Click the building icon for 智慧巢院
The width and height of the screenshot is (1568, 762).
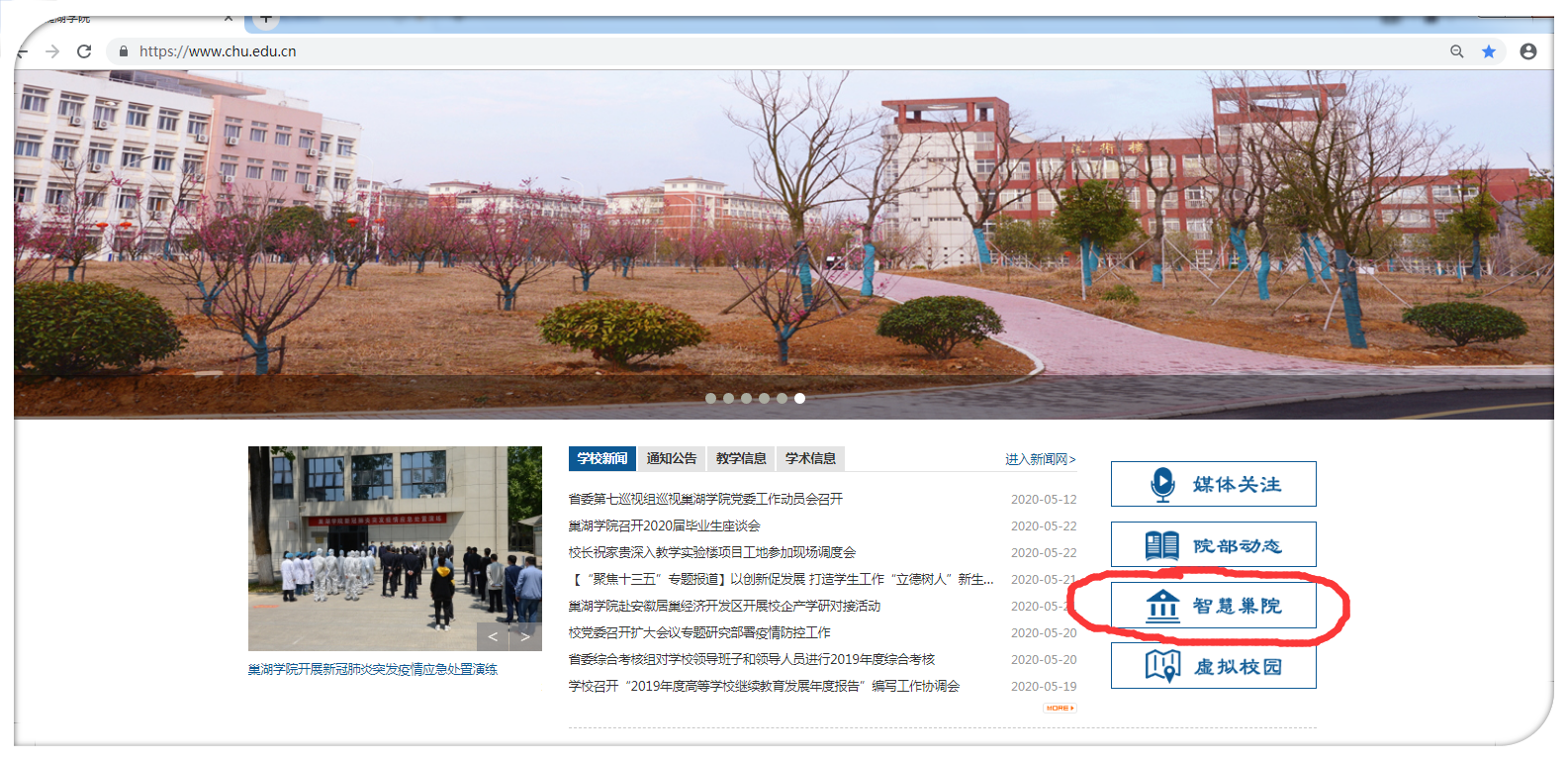tap(1162, 606)
